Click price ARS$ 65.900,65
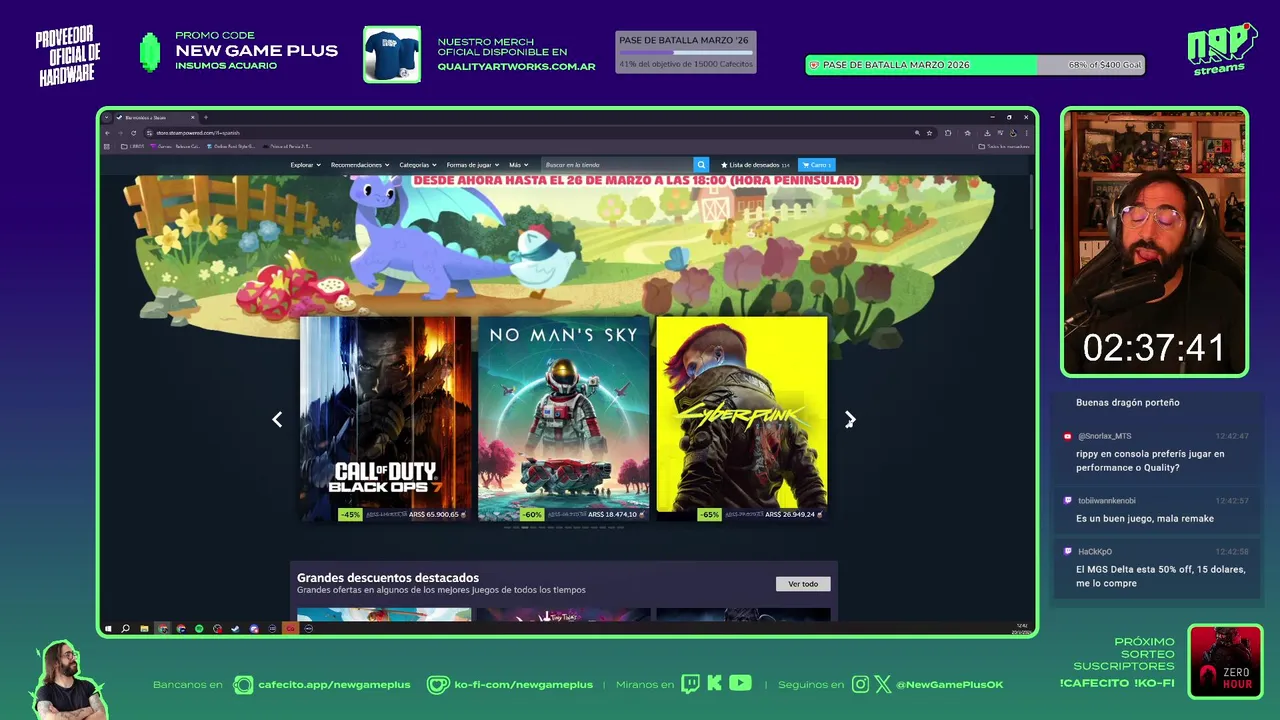 tap(434, 514)
